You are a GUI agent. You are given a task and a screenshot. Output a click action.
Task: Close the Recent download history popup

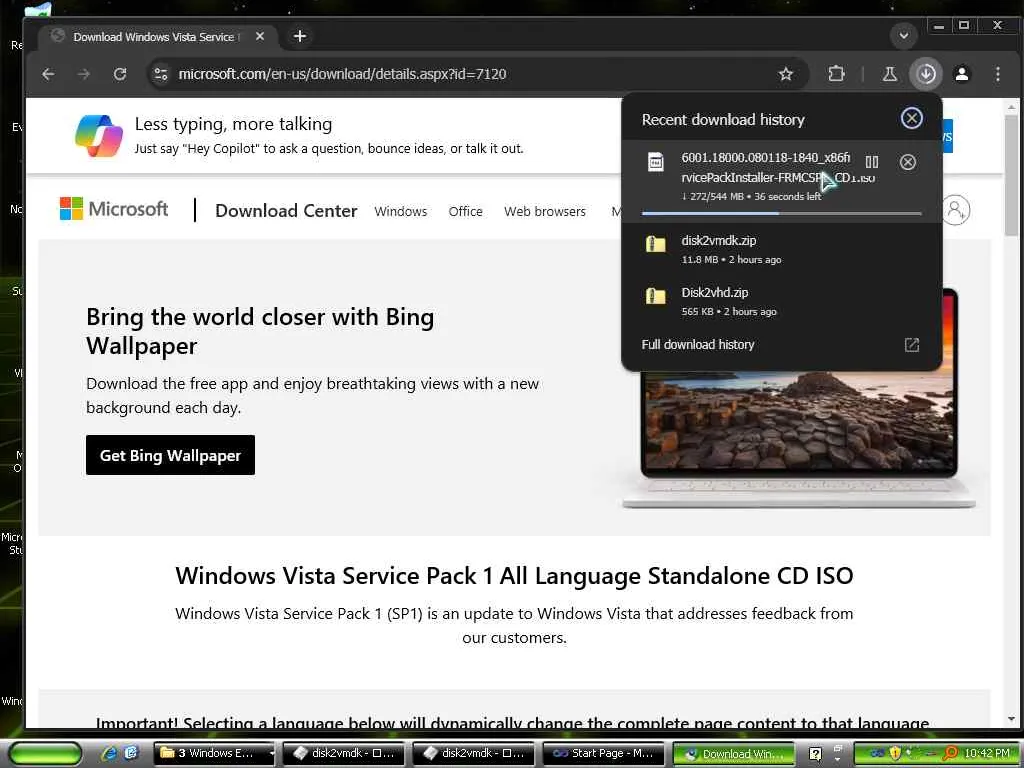(912, 118)
